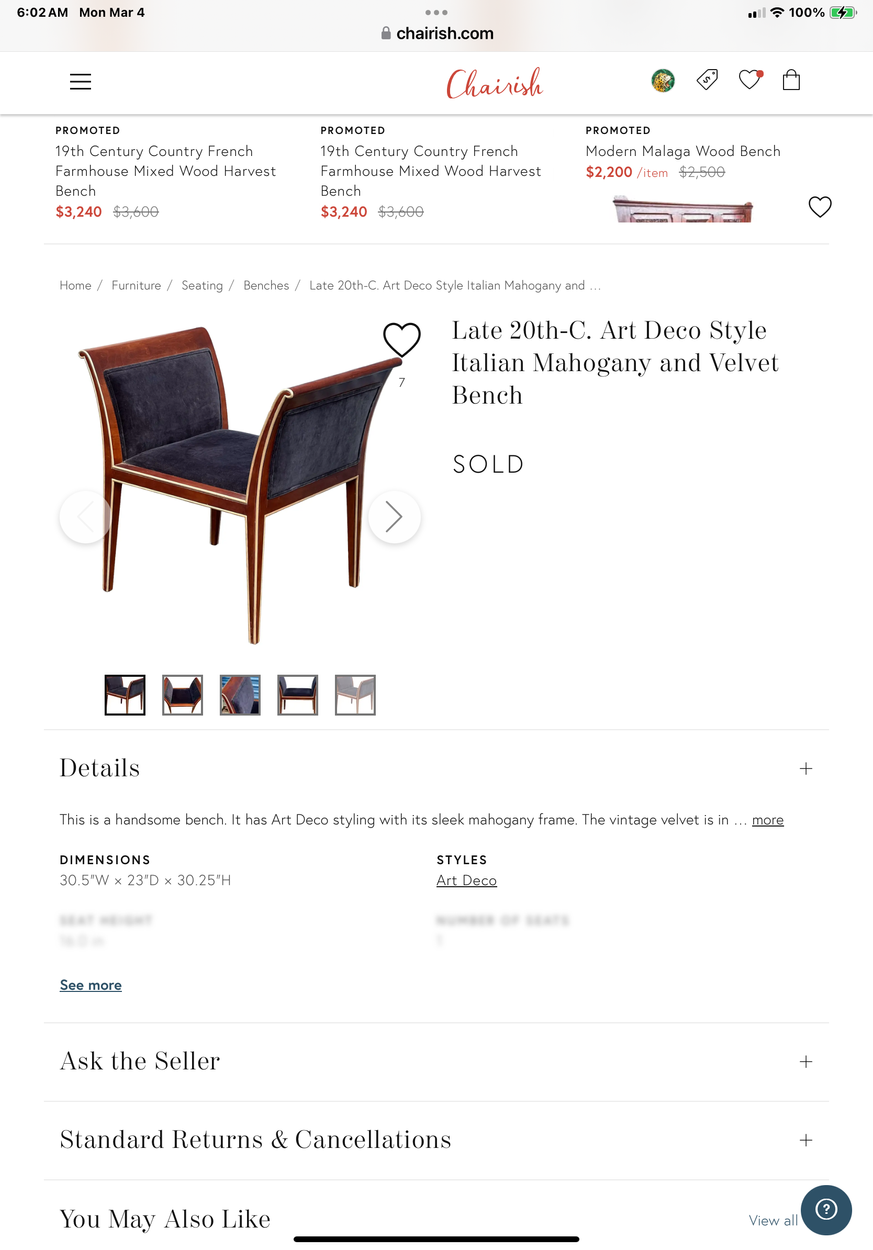Favorite the Modern Malaga Wood Bench

(x=820, y=207)
